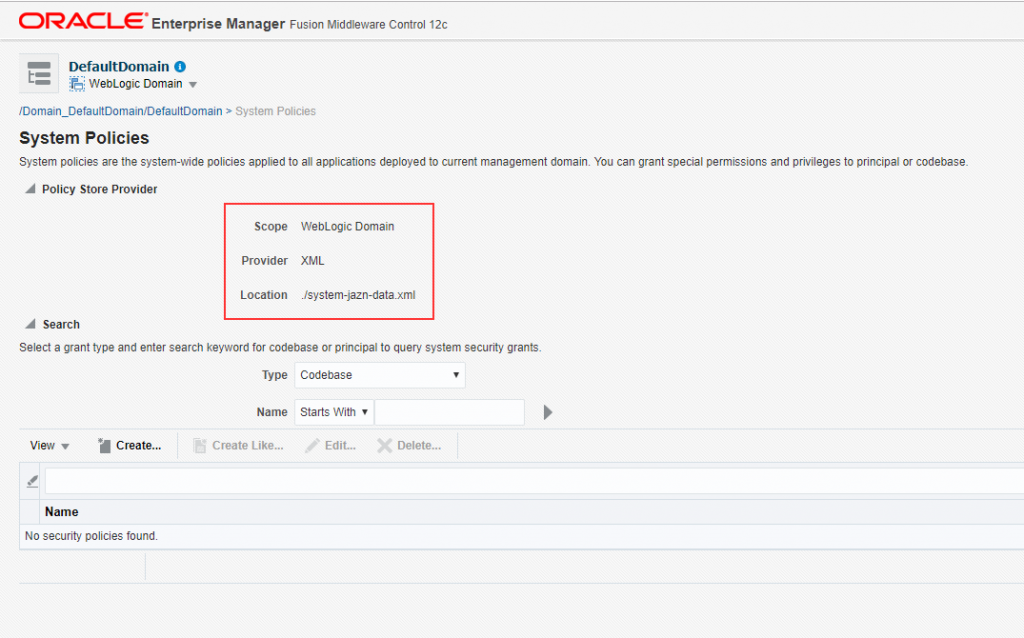Viewport: 1024px width, 638px height.
Task: Collapse the Policy Store Provider section
Action: [x=30, y=189]
